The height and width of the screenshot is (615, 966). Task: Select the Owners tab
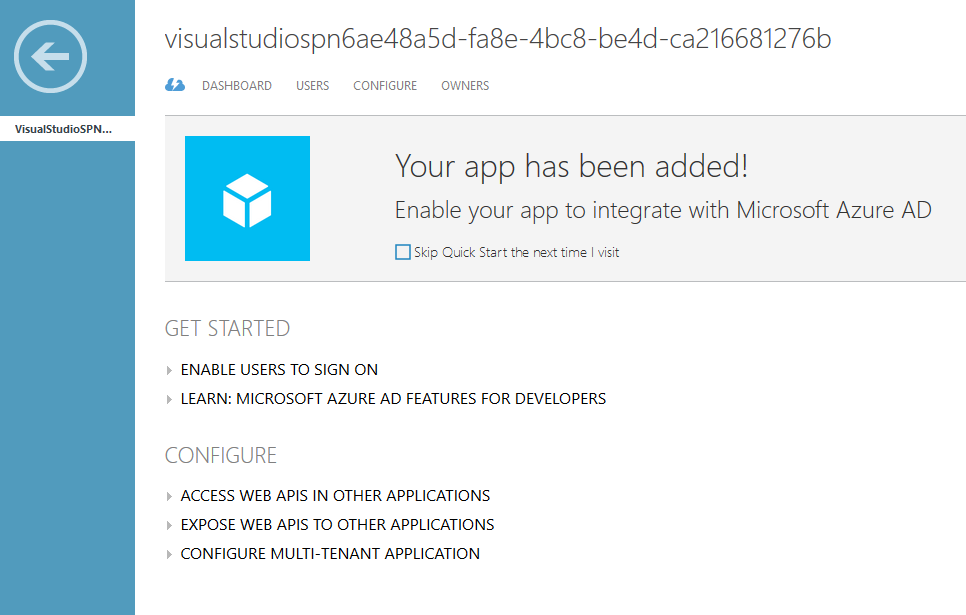coord(465,86)
